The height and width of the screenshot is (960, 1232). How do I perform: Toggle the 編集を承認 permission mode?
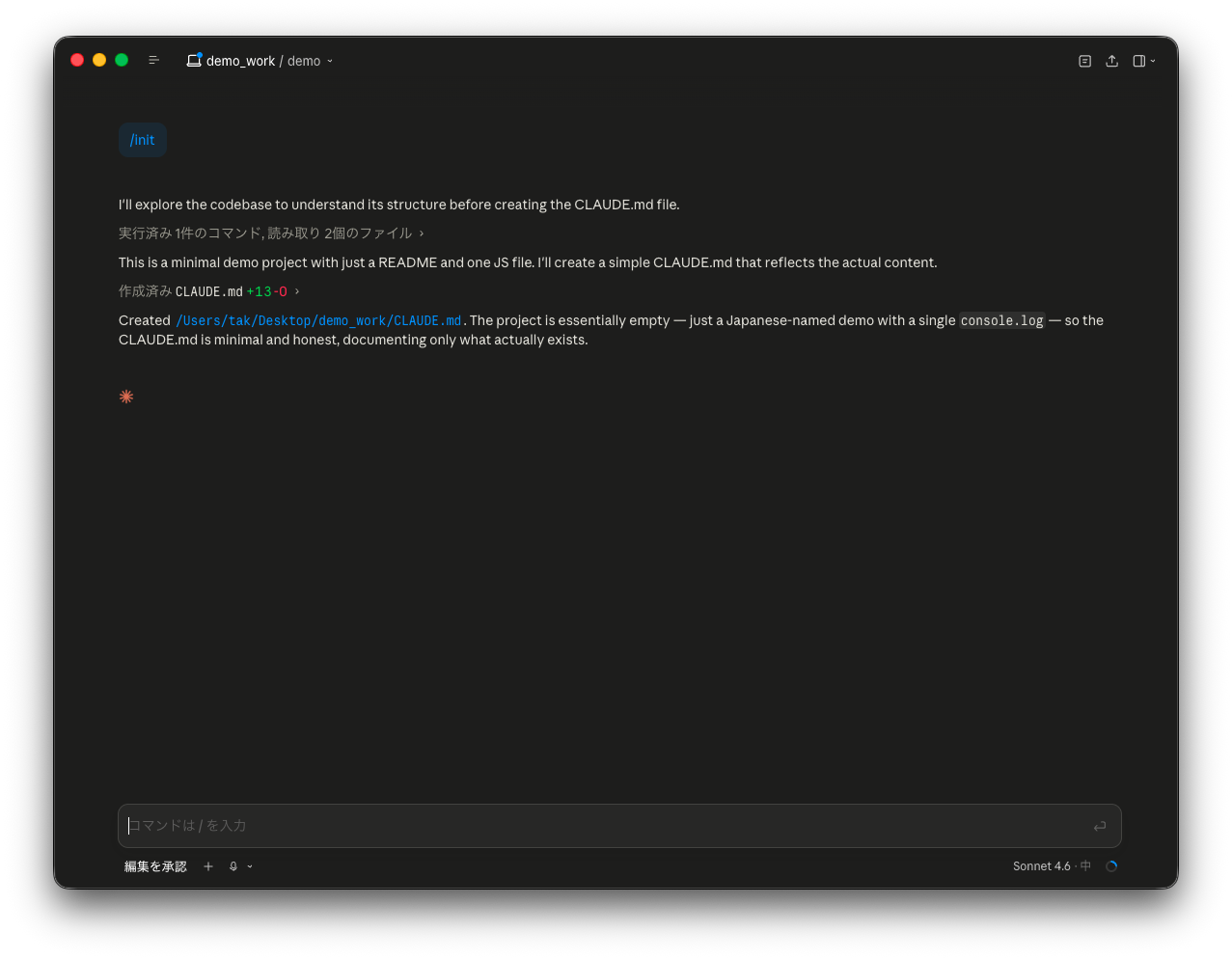pos(155,866)
